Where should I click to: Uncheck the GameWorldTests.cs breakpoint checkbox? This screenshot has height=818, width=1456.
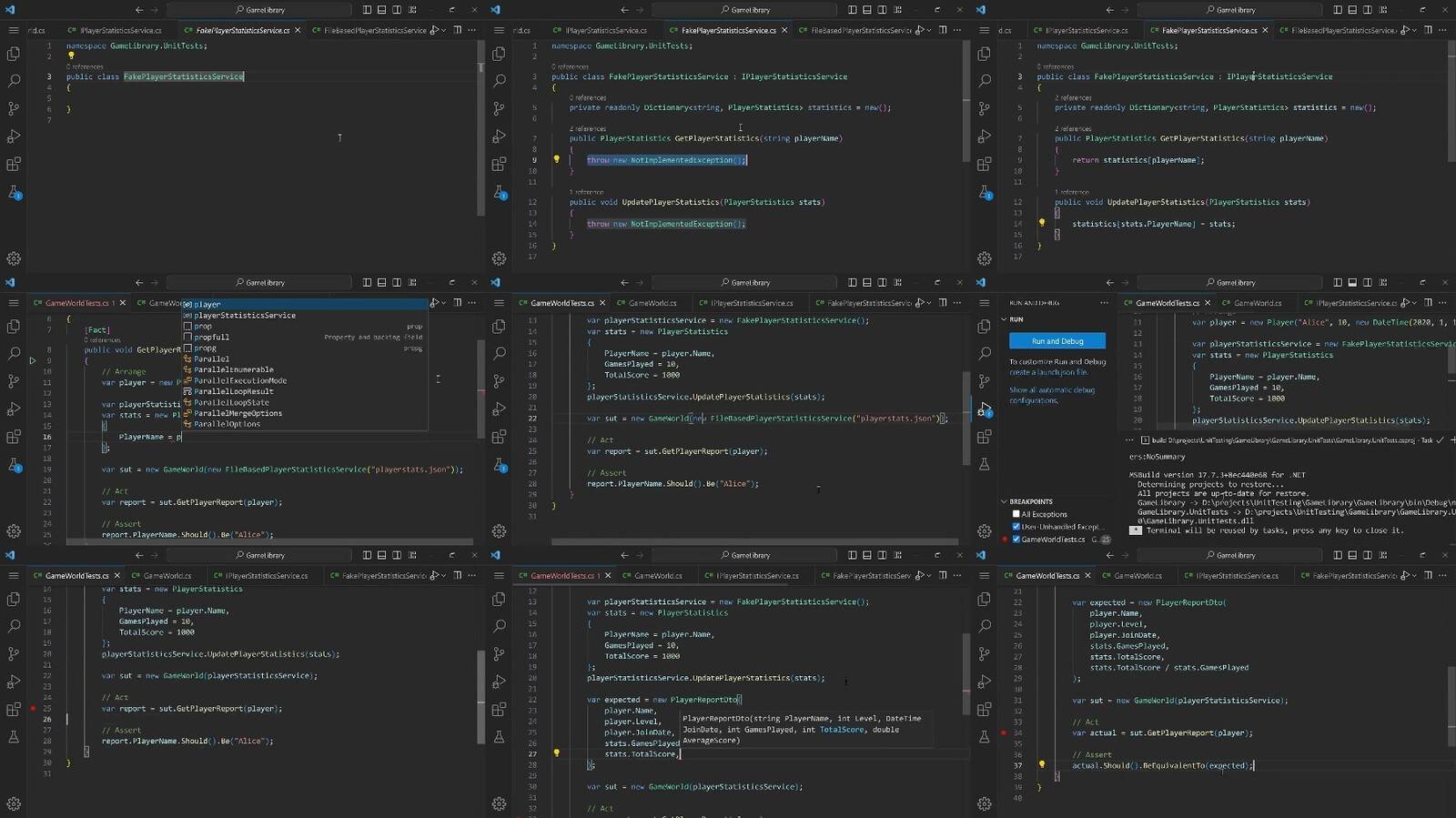1016,540
